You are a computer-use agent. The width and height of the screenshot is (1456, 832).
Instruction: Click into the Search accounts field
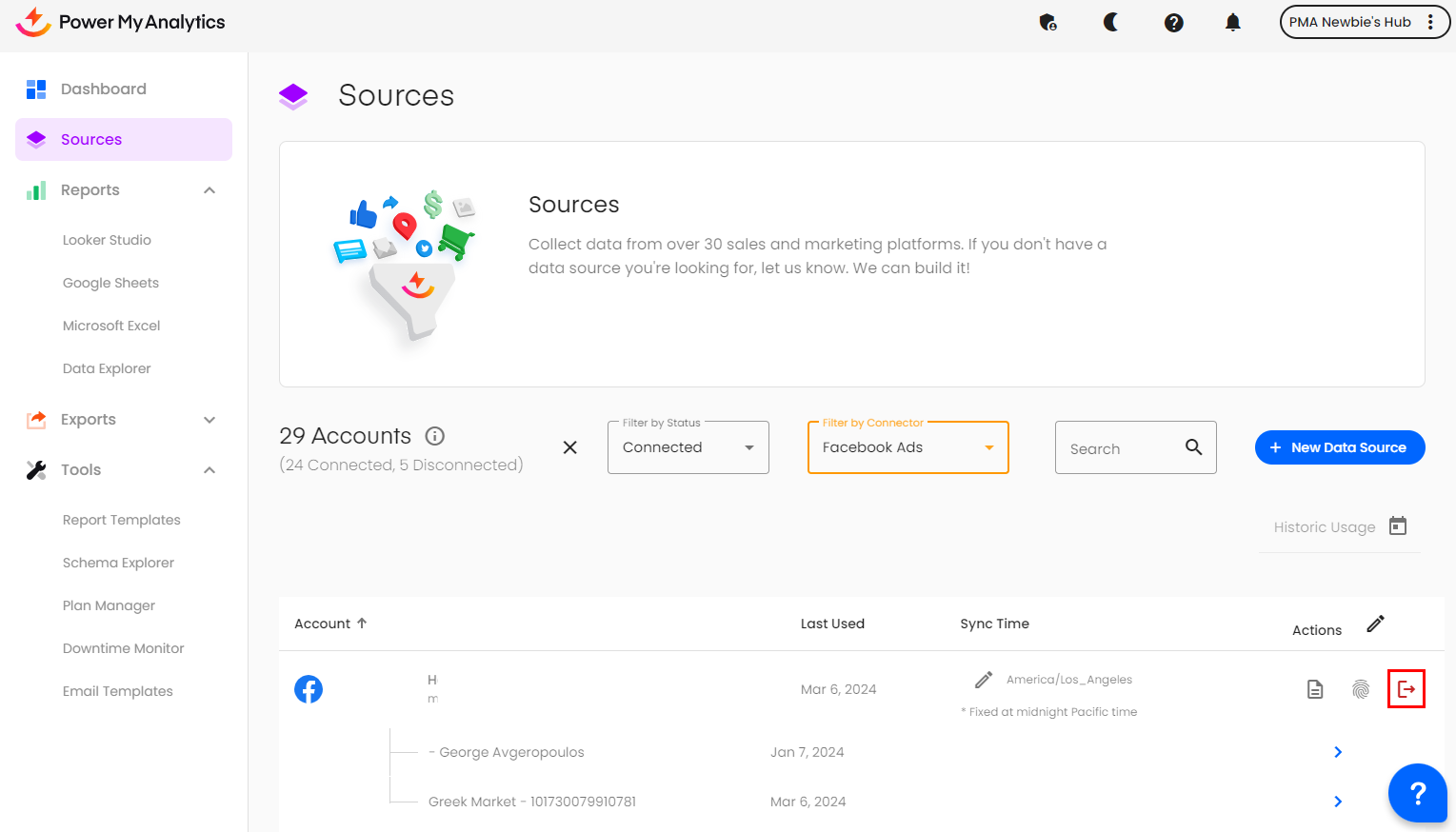[x=1122, y=448]
